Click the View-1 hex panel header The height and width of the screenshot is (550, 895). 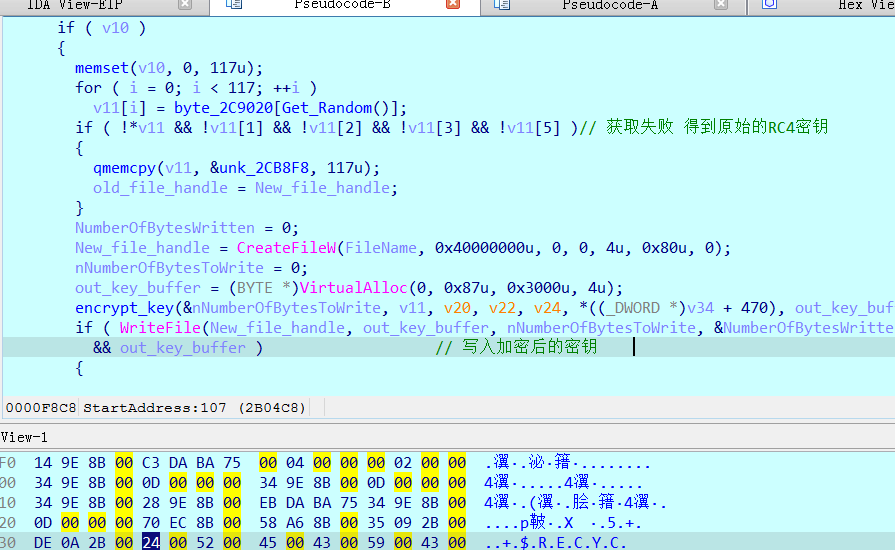[x=24, y=437]
